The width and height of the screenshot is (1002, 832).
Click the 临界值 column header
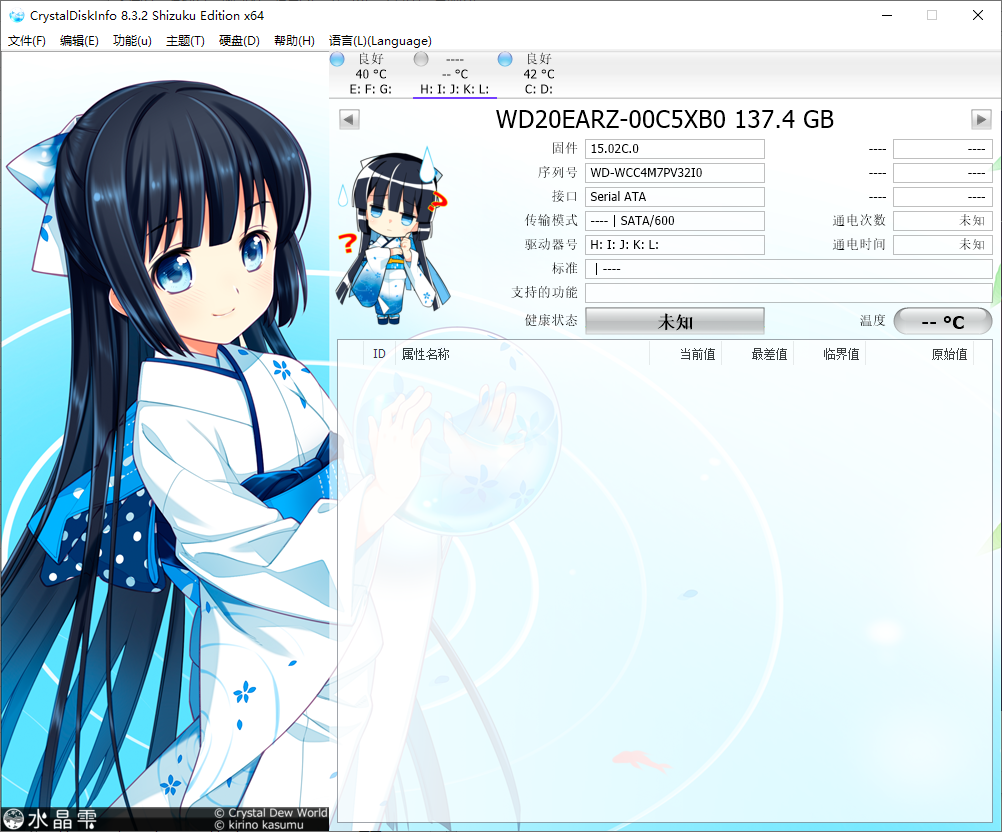click(x=829, y=354)
